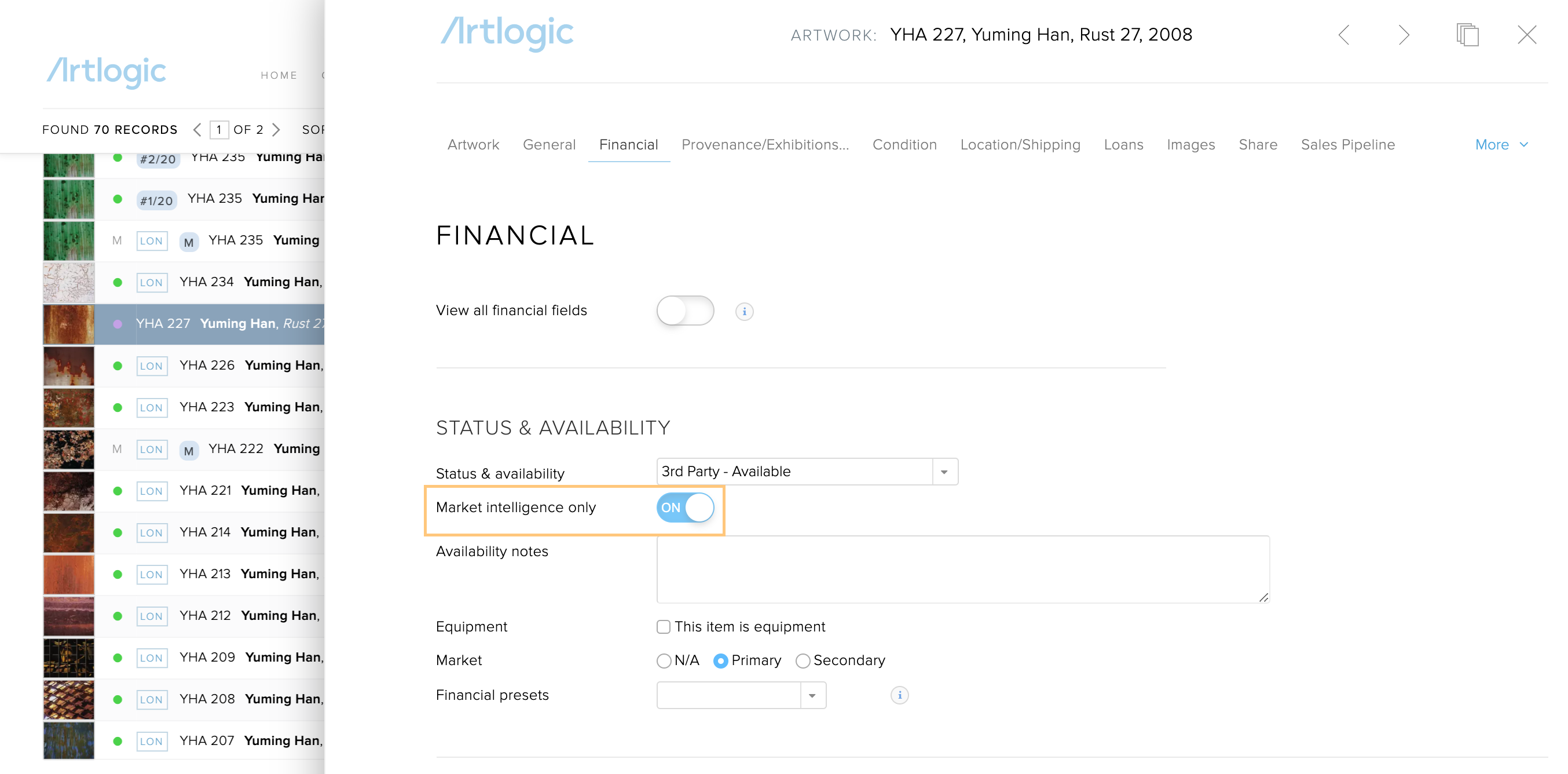Switch to the Loans tab
The height and width of the screenshot is (774, 1568).
coord(1124,145)
